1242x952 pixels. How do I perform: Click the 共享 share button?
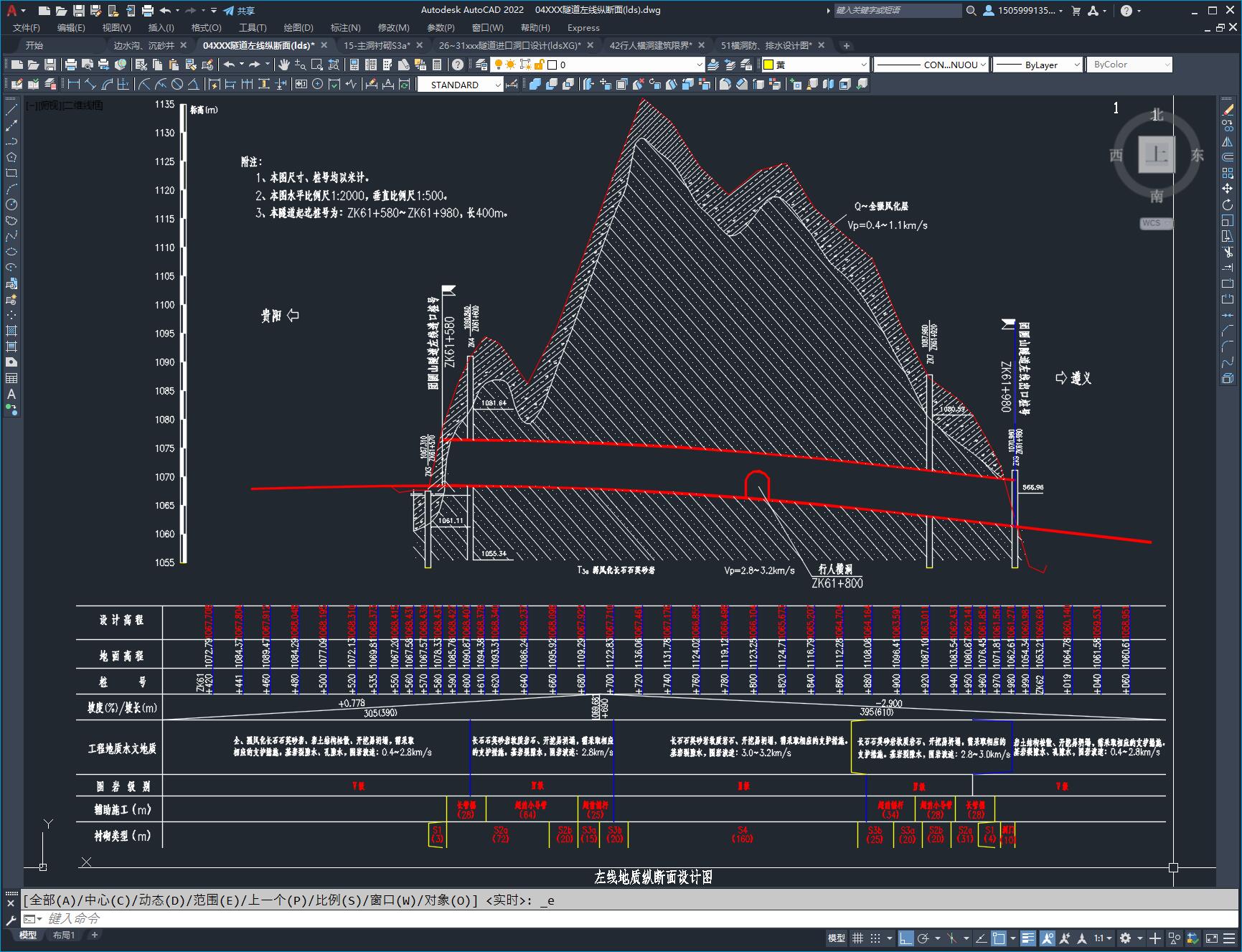pos(240,10)
